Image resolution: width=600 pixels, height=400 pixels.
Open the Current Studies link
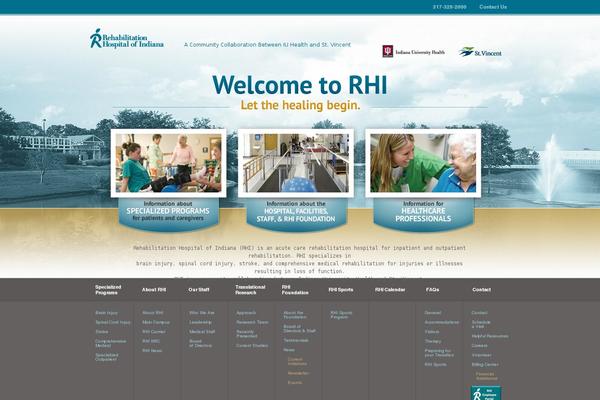point(252,346)
